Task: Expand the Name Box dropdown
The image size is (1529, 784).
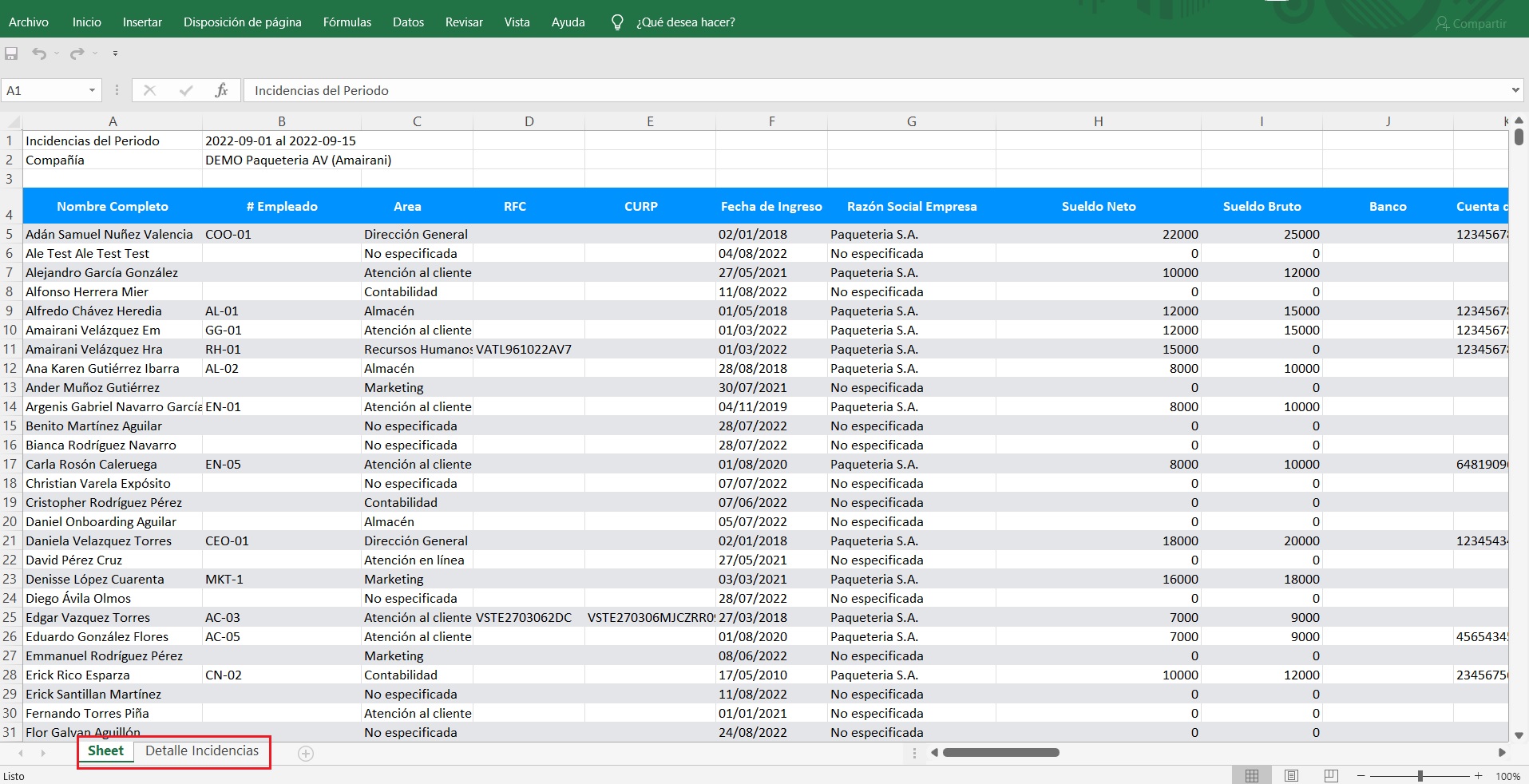Action: pos(92,90)
